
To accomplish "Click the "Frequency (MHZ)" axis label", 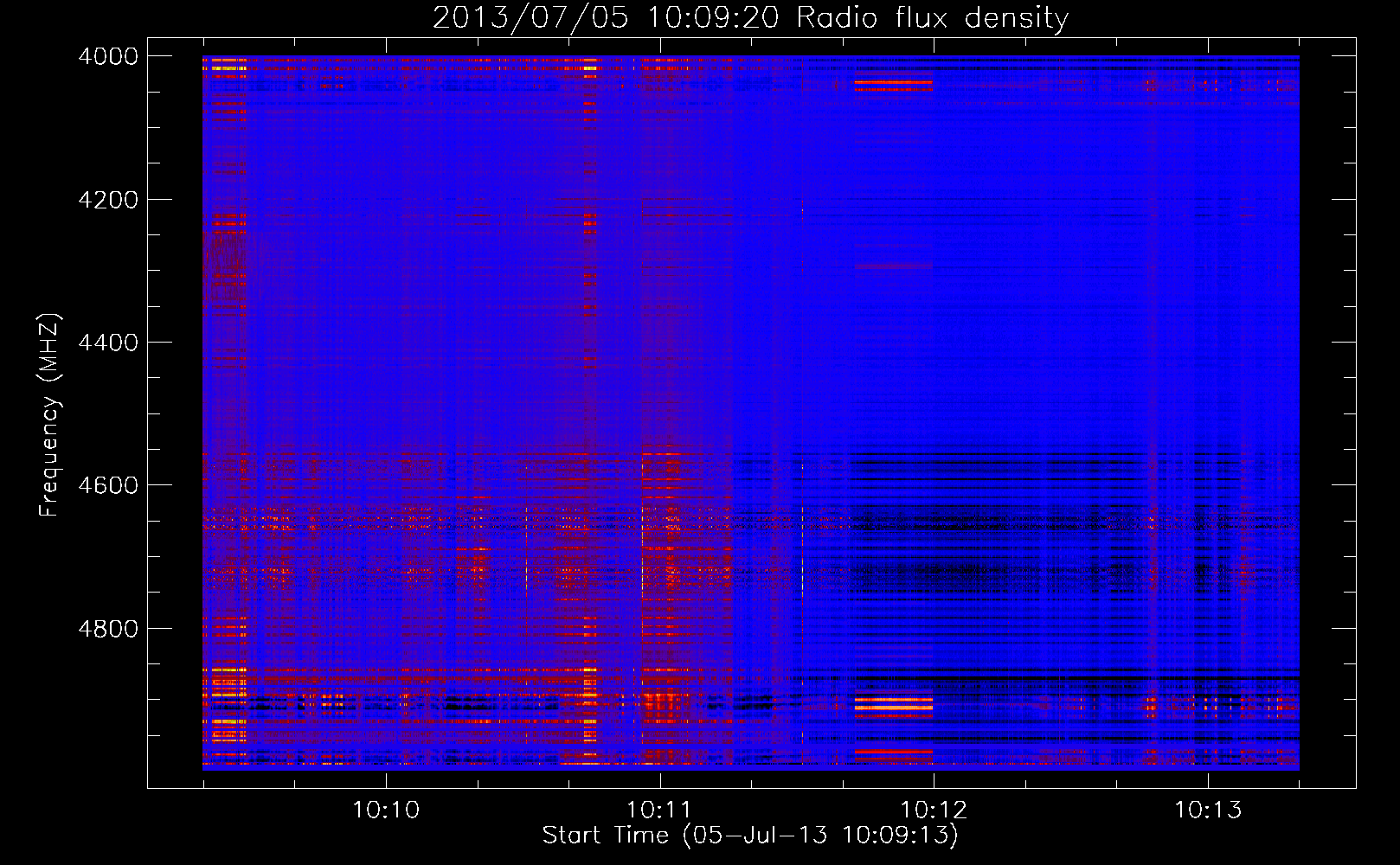I will coord(50,415).
